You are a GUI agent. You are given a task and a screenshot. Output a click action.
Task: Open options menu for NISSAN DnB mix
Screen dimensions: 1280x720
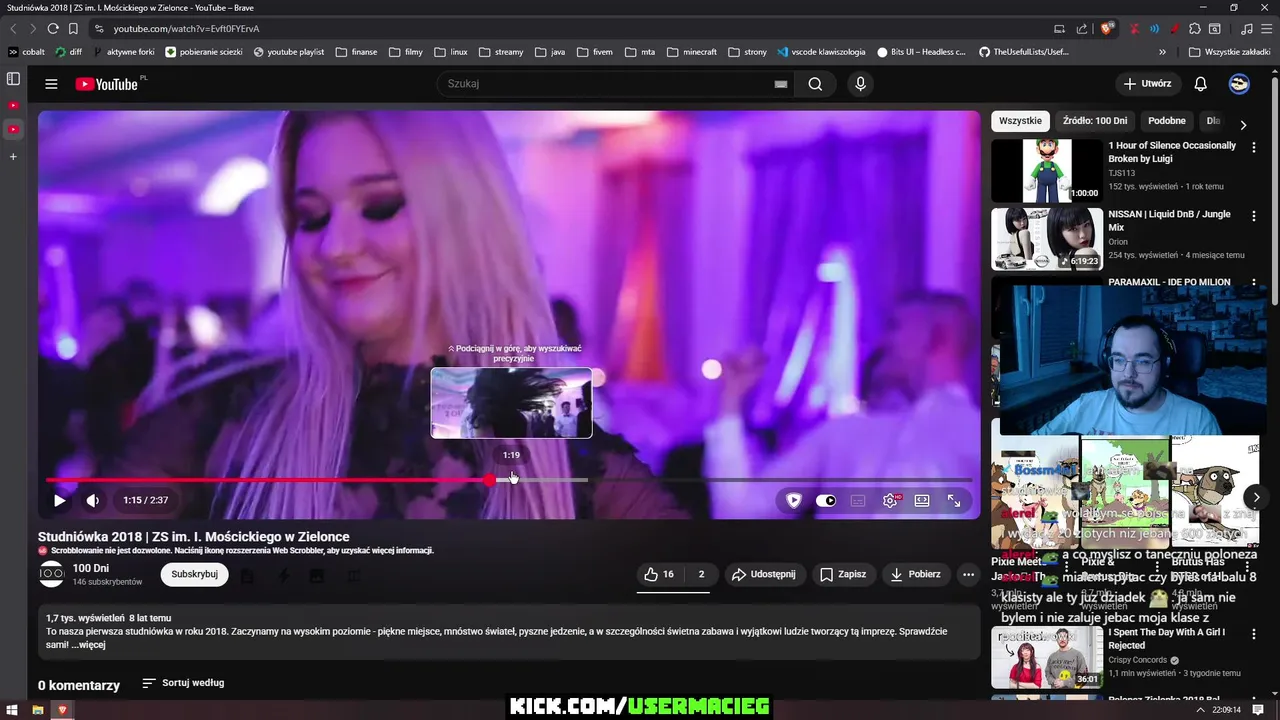pyautogui.click(x=1253, y=216)
